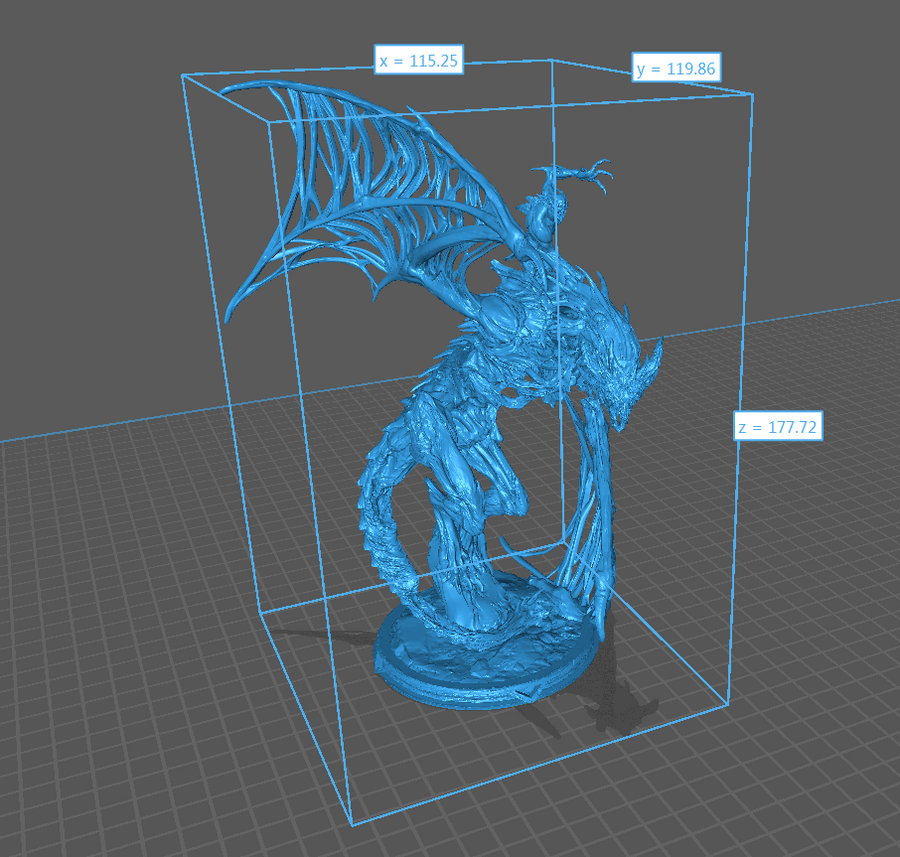Click the lower hooked wing tip
The width and height of the screenshot is (900, 857).
click(x=232, y=312)
